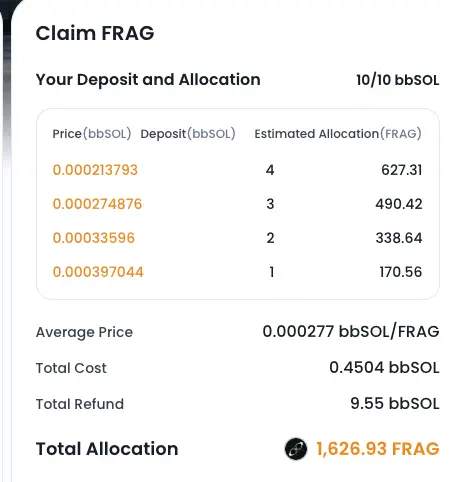Select price 0.000397044 row

click(x=237, y=272)
